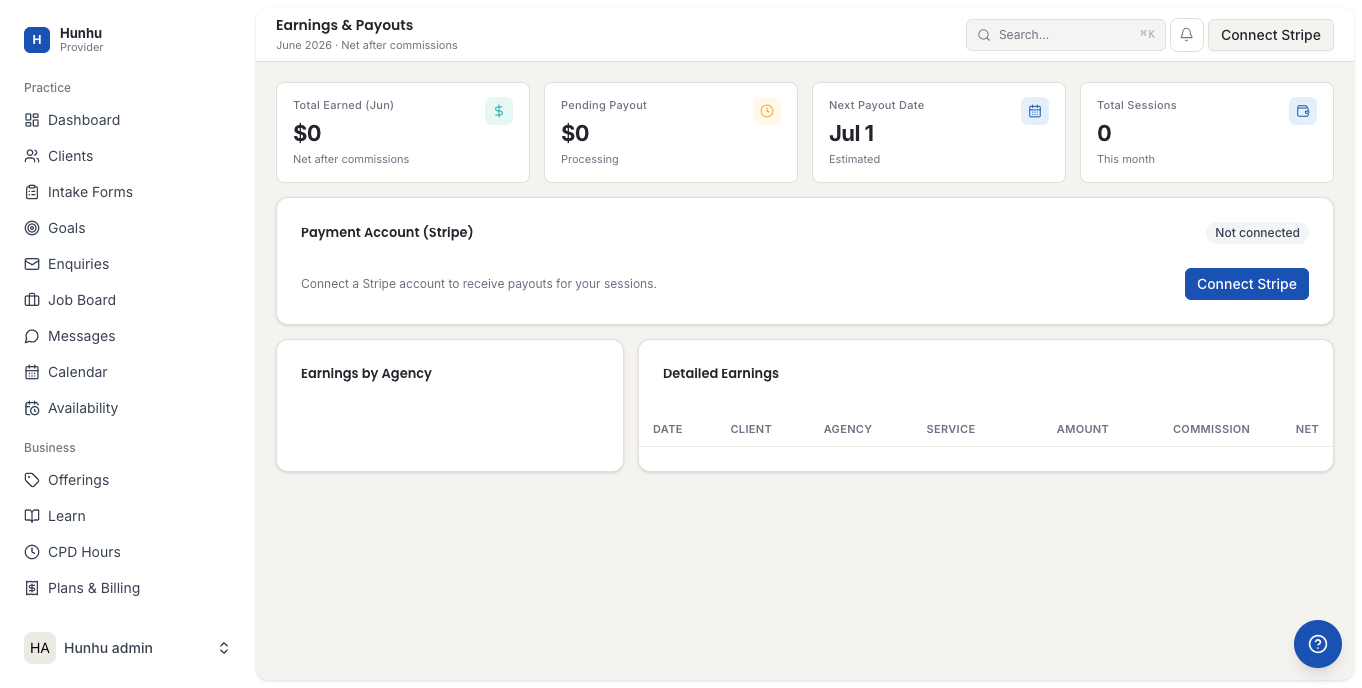Click the COMMISSION column header
1362x688 pixels.
click(x=1211, y=429)
